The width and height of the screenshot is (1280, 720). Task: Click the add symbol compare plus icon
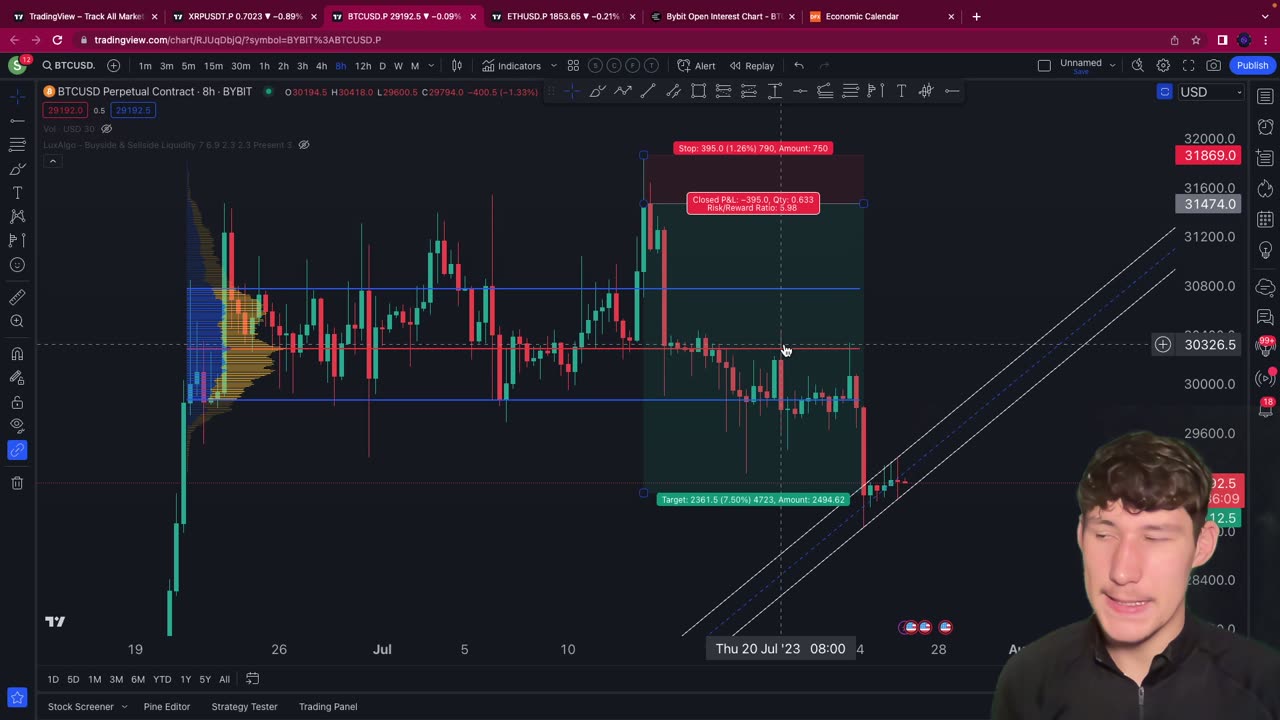tap(113, 65)
